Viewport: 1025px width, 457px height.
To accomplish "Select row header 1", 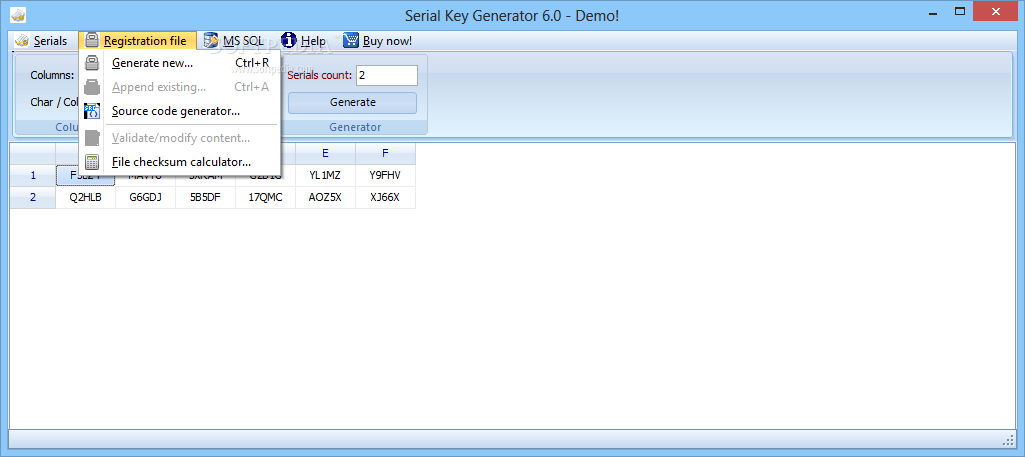I will click(x=33, y=175).
